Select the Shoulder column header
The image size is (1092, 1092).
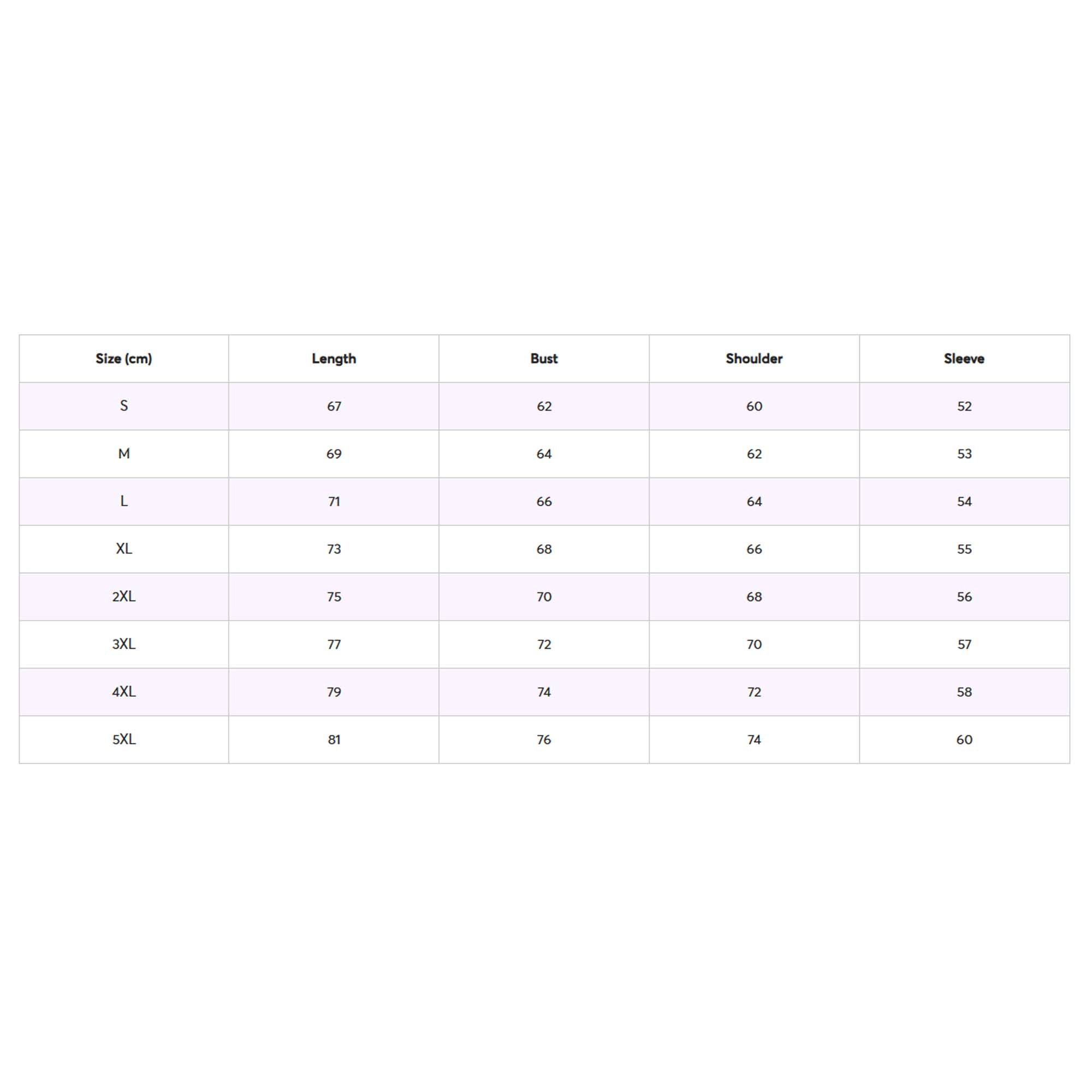pos(754,358)
